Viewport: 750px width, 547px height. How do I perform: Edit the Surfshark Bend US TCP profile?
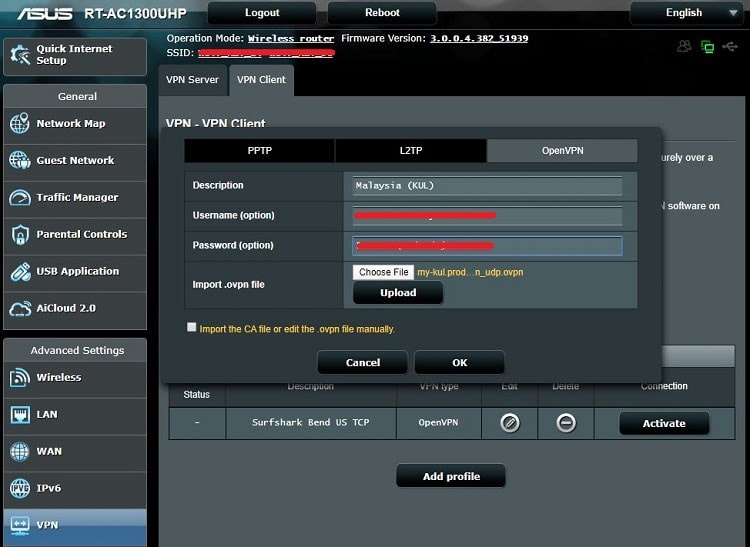click(x=509, y=423)
